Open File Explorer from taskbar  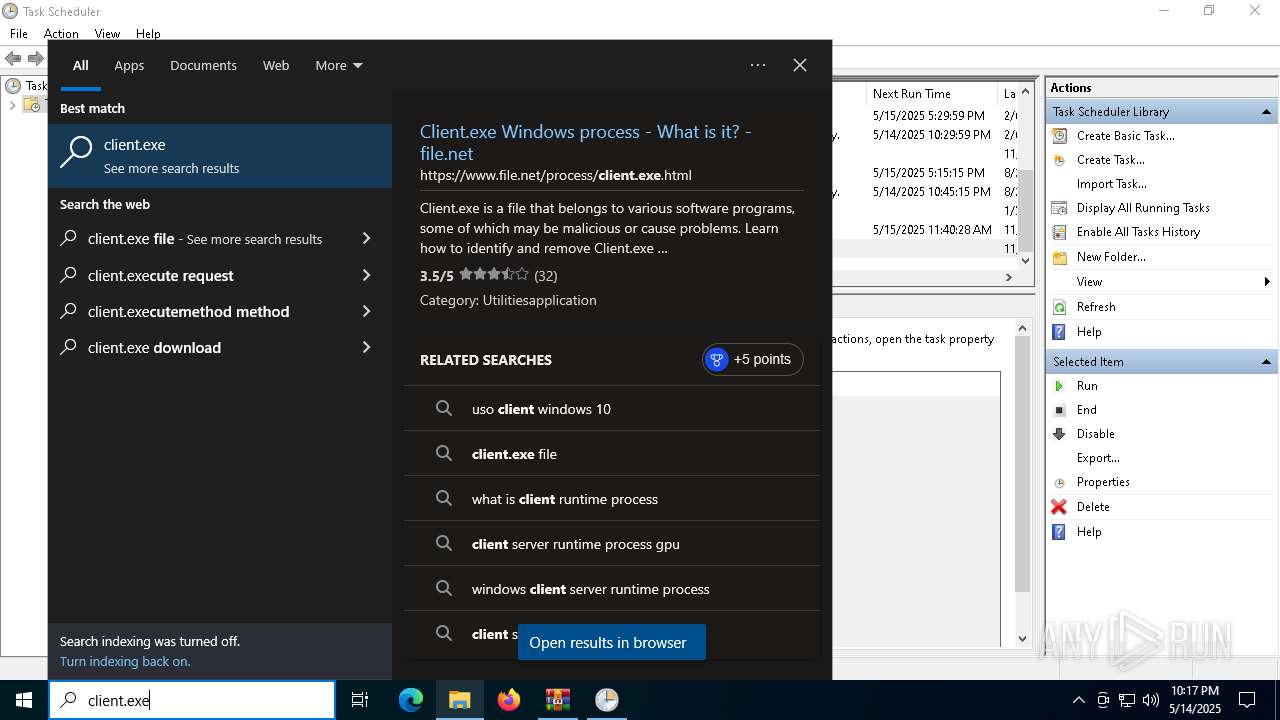point(460,700)
